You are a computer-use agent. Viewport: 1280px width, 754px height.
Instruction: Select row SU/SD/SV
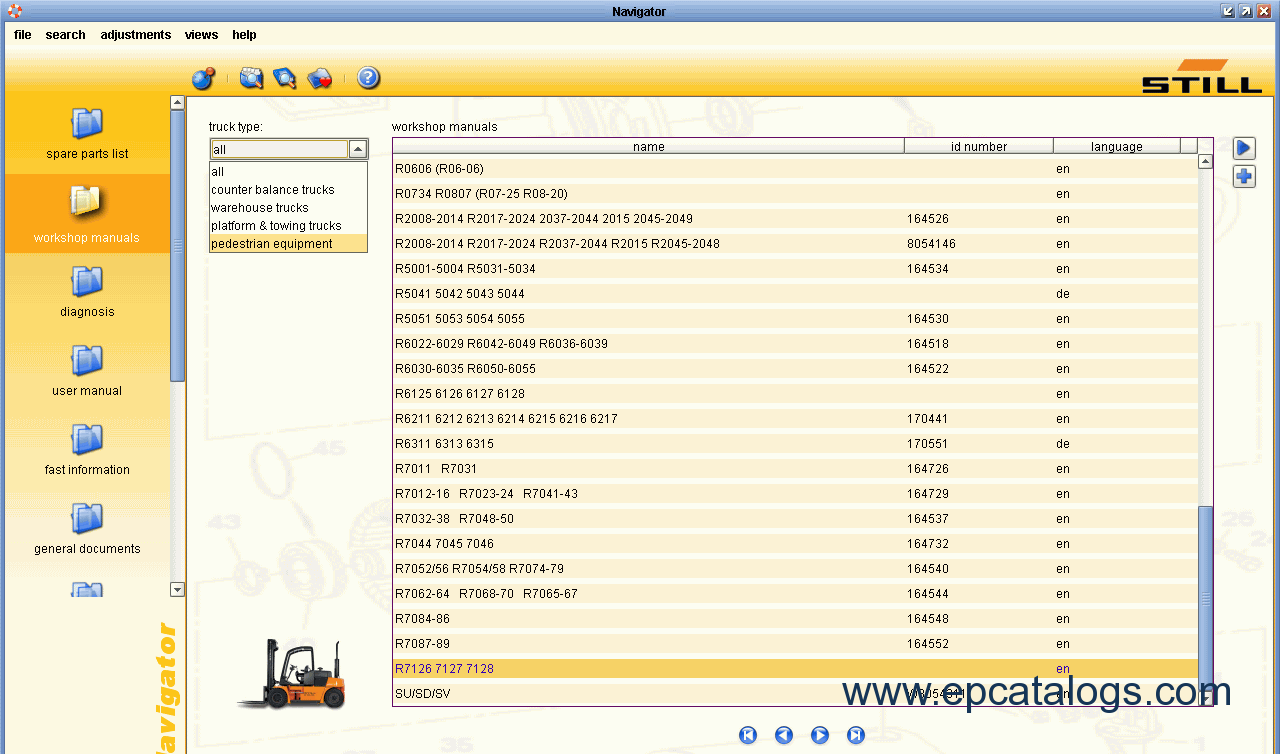point(795,694)
